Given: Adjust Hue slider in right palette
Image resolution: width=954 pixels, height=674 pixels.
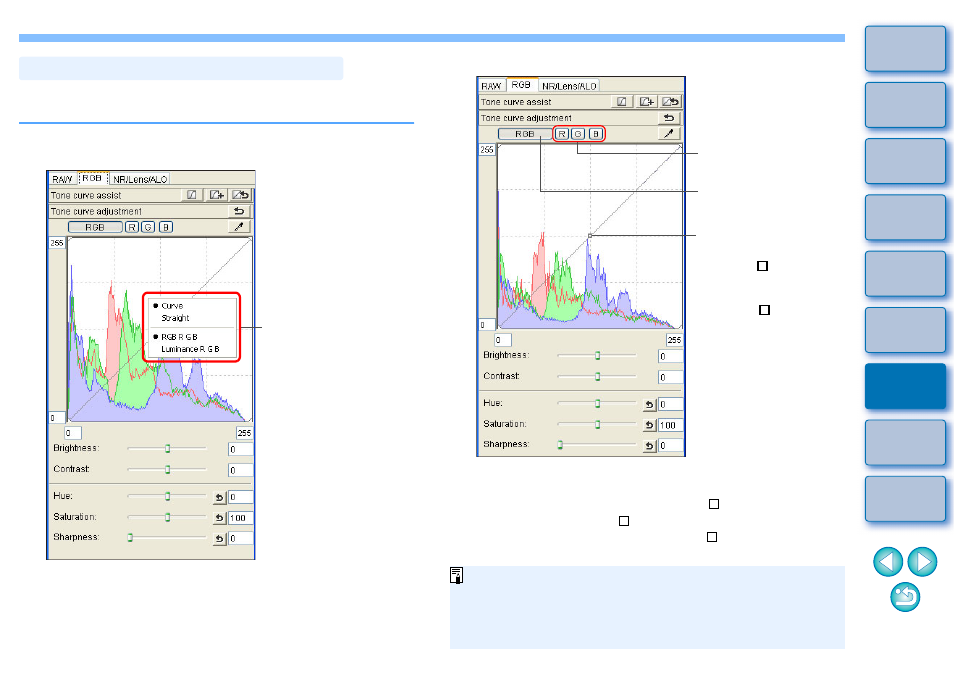Looking at the screenshot, I should (x=597, y=403).
